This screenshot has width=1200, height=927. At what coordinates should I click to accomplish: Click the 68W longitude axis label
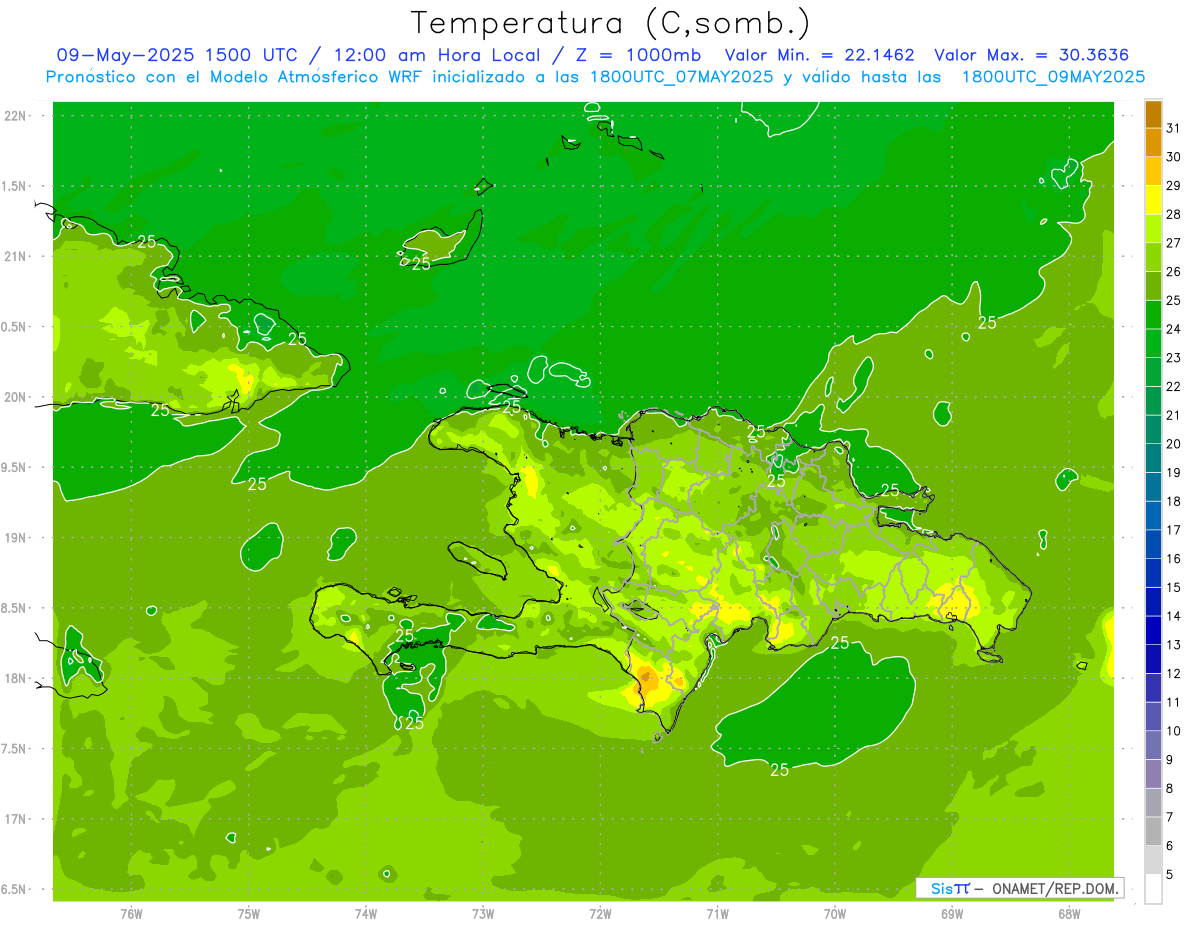tap(1069, 913)
